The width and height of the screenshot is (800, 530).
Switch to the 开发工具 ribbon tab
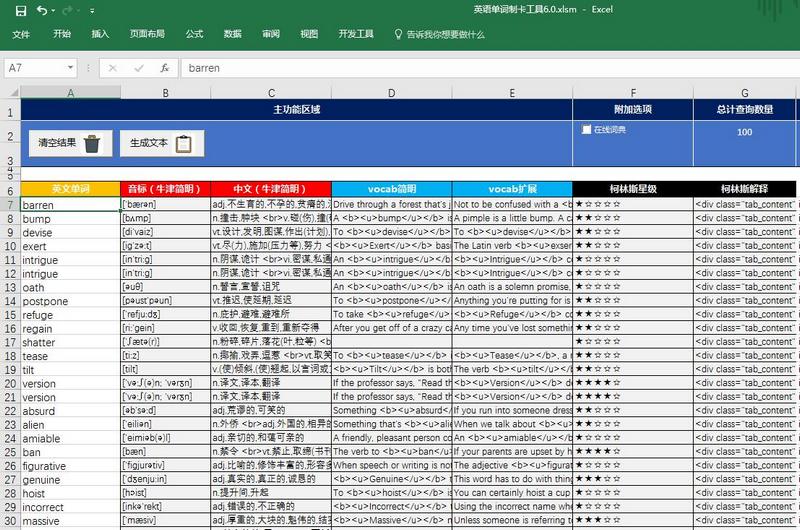tap(356, 34)
